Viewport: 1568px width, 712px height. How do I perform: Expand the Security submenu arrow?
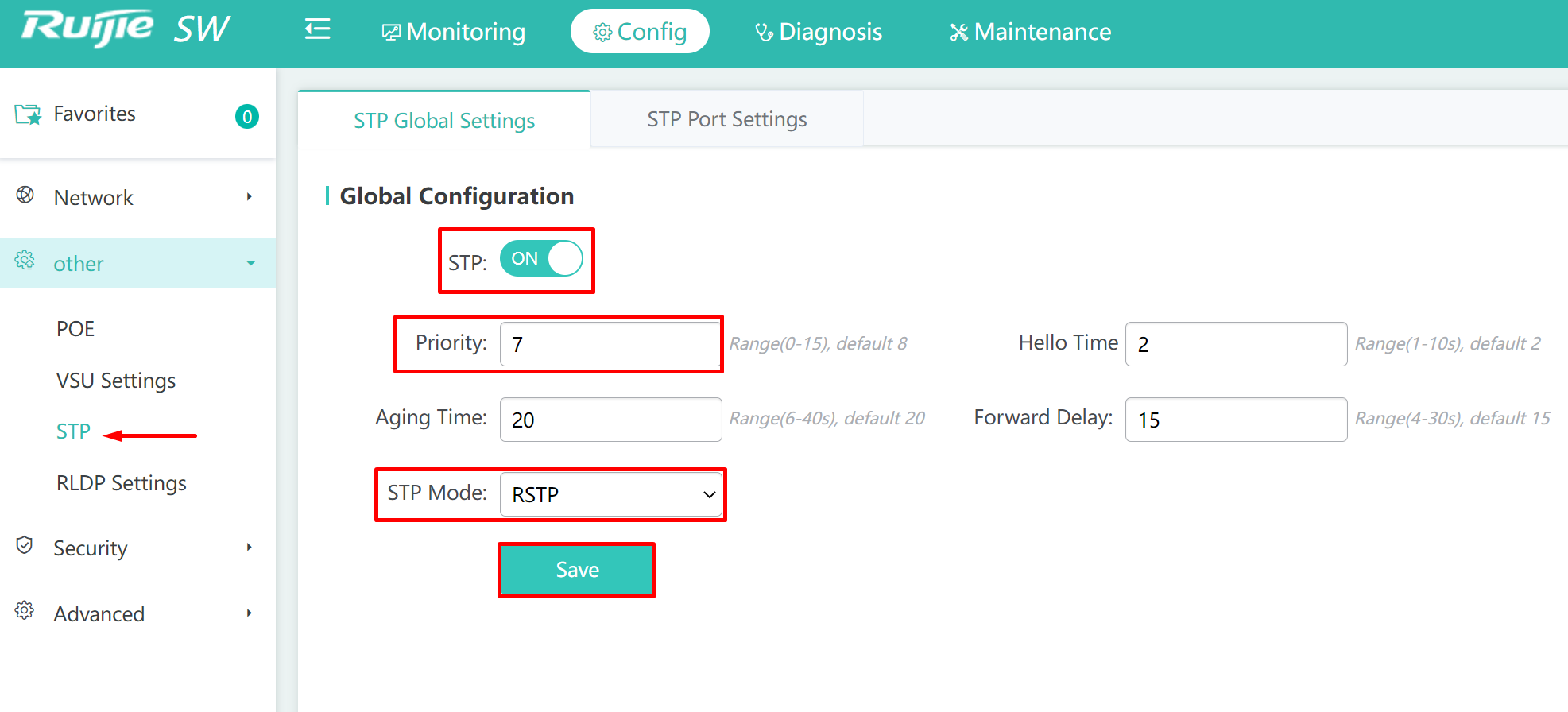pyautogui.click(x=250, y=547)
